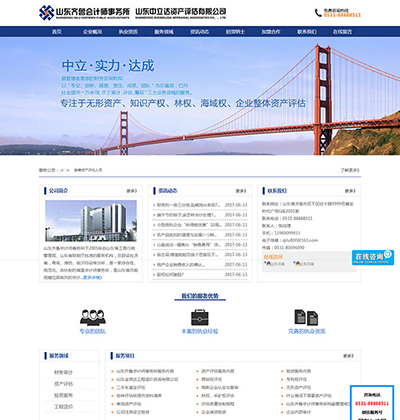Open the 联系我们 navigation menu item
Screen dimensions: 400x420
(x=307, y=32)
